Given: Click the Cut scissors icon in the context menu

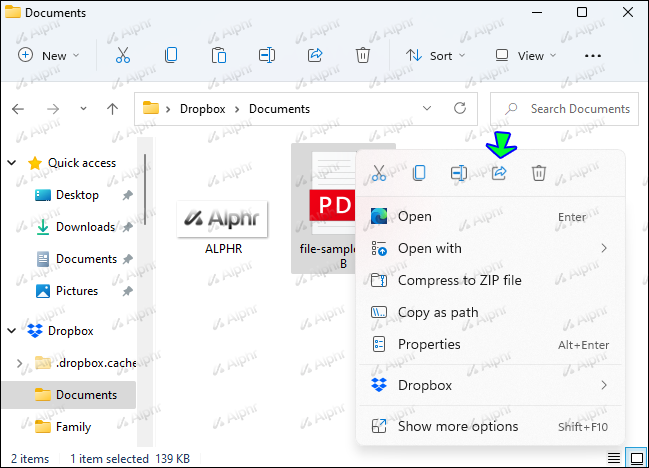Looking at the screenshot, I should (379, 173).
